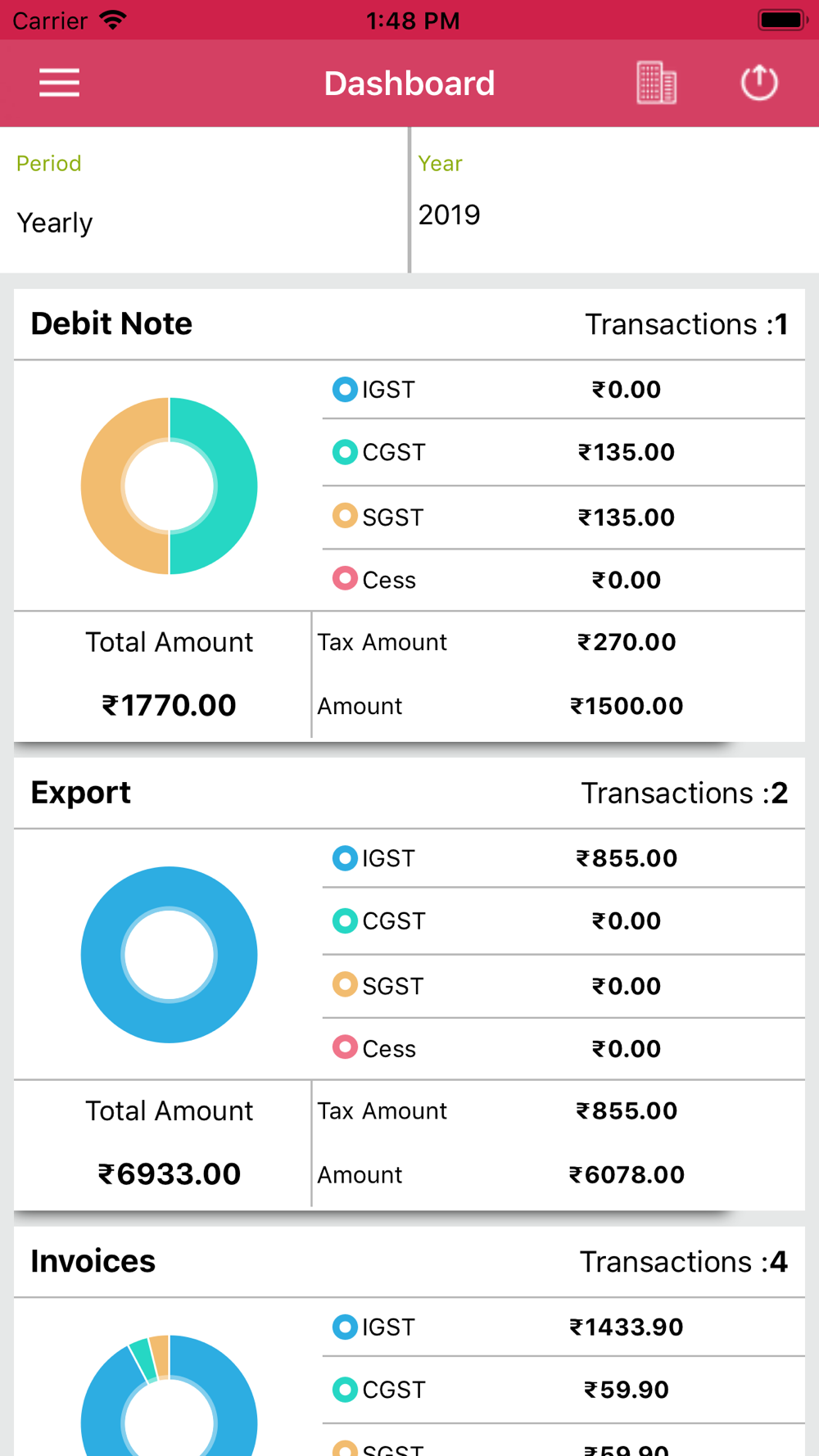Viewport: 819px width, 1456px height.
Task: Tap the power logout icon
Action: pos(759,83)
